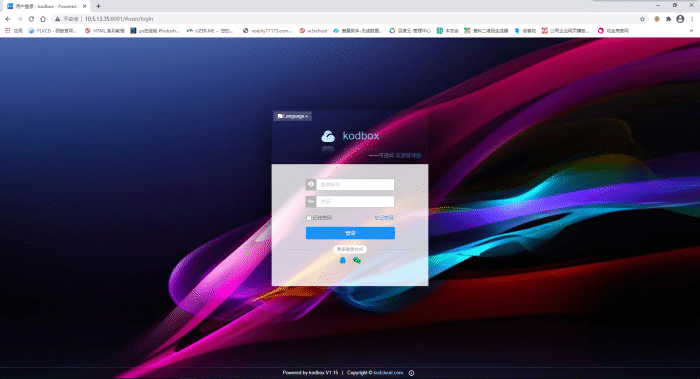This screenshot has height=379, width=700.
Task: Open the Baidu Cloud management center bookmark
Action: click(410, 31)
